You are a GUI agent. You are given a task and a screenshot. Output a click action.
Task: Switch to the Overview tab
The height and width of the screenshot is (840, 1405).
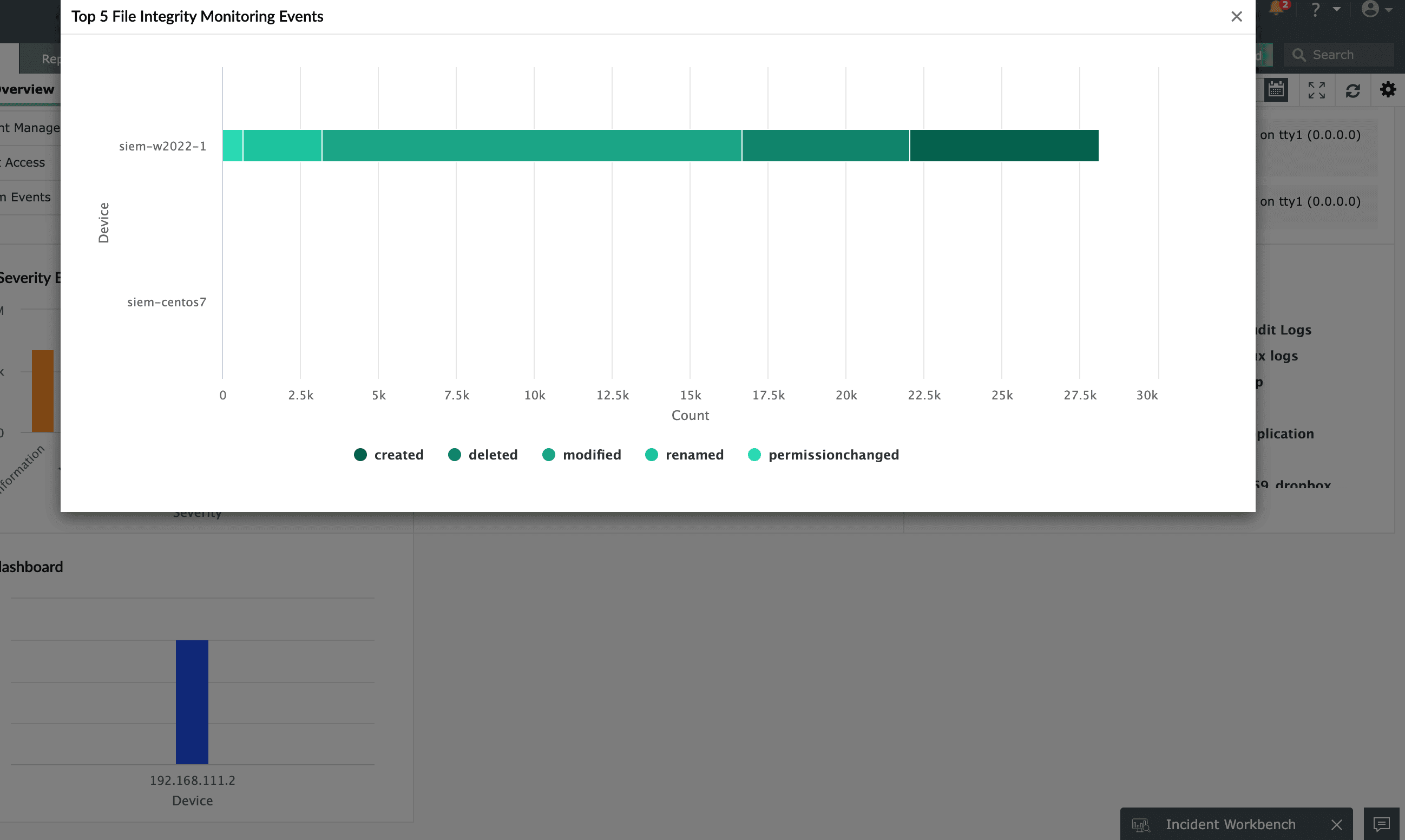[x=27, y=89]
